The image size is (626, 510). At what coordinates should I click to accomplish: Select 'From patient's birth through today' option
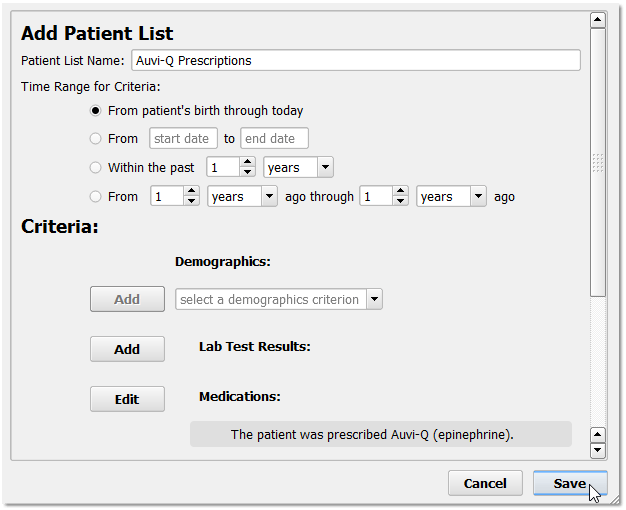[96, 111]
